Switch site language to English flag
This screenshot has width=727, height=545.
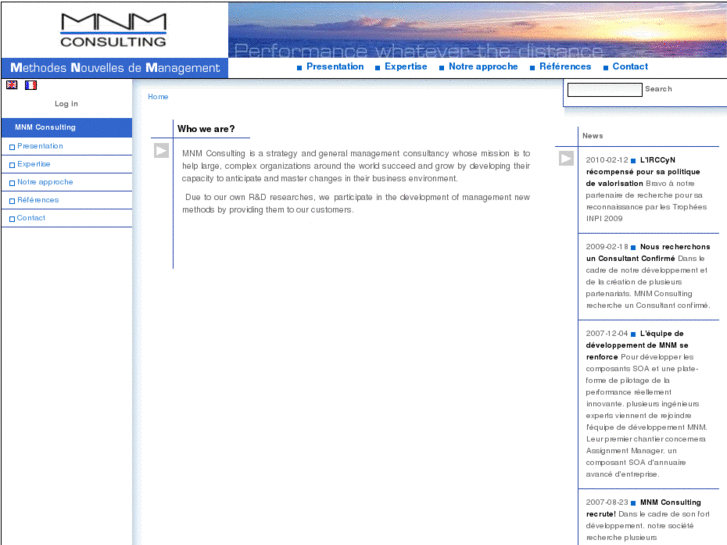click(12, 85)
